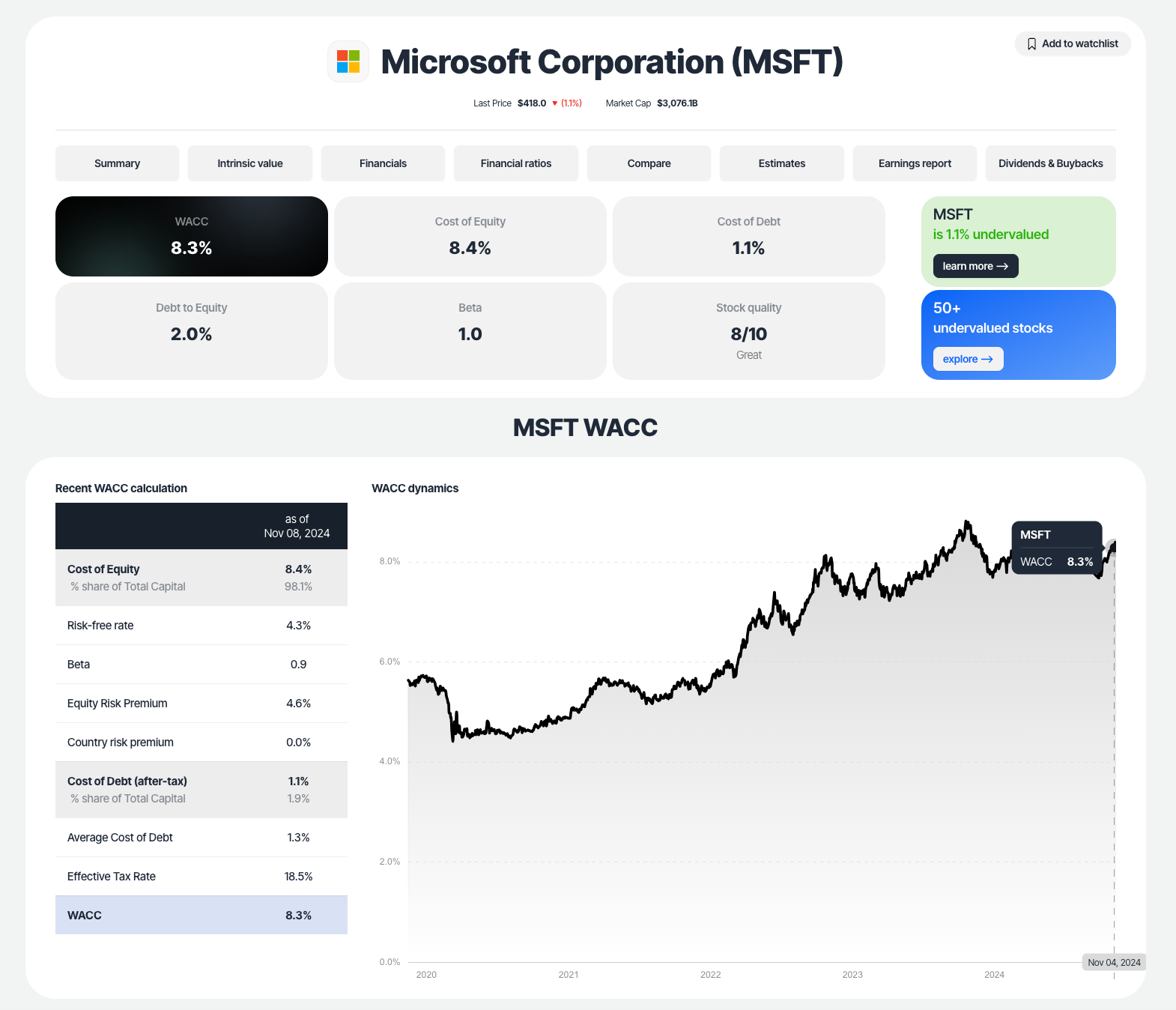Screen dimensions: 1176x1010
Task: Click the arrow icon in the learn more button
Action: coord(1004,266)
